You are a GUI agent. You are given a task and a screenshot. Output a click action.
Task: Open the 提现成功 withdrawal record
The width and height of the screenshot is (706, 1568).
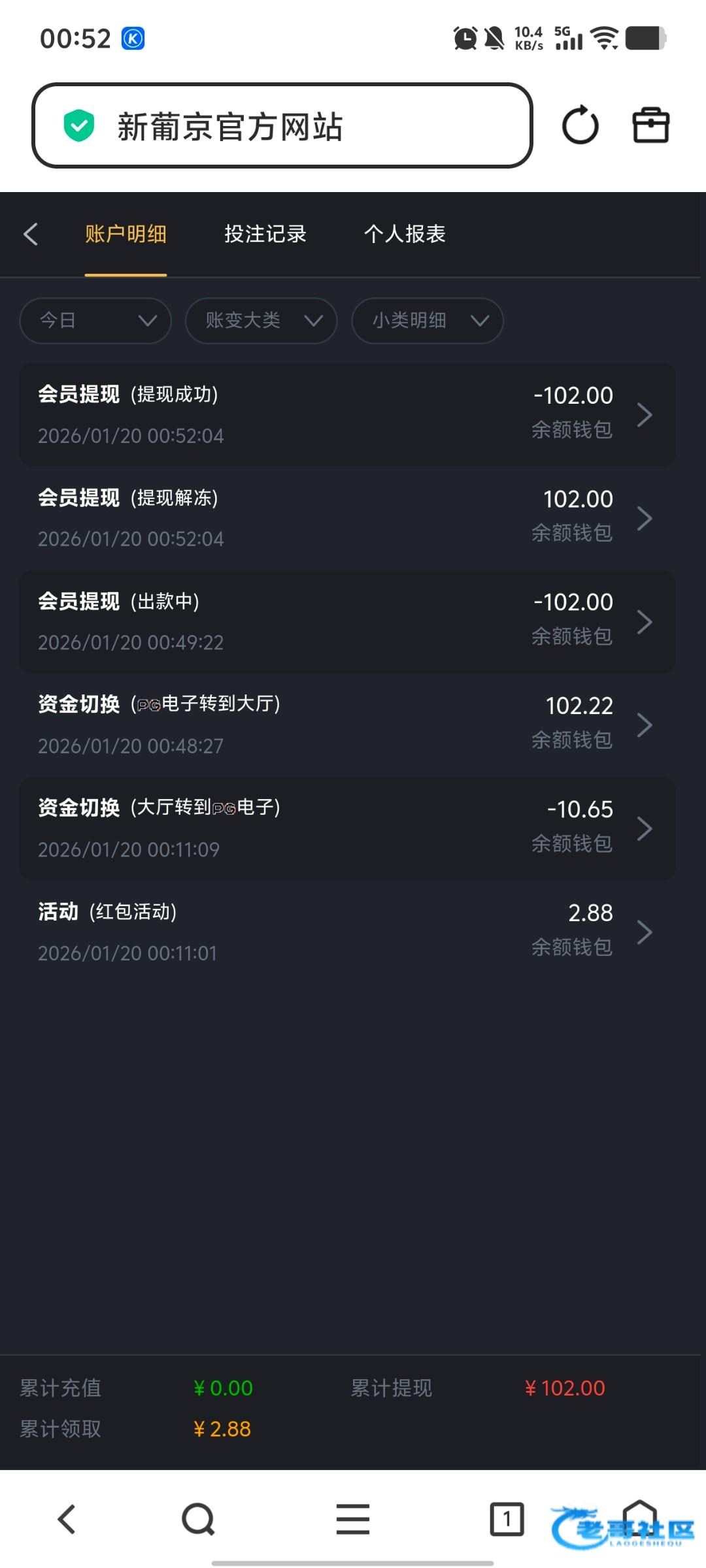[x=346, y=414]
